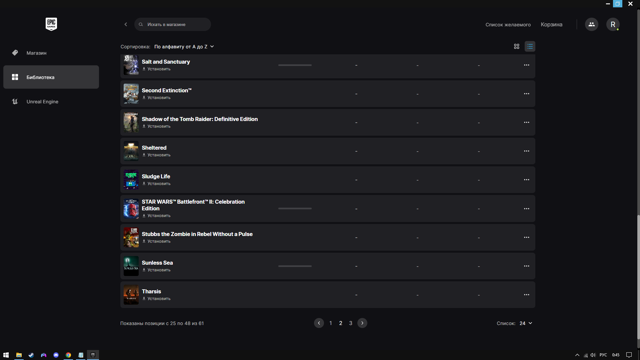Click Sheltered cover thumbnail
Image resolution: width=640 pixels, height=360 pixels.
pos(131,151)
